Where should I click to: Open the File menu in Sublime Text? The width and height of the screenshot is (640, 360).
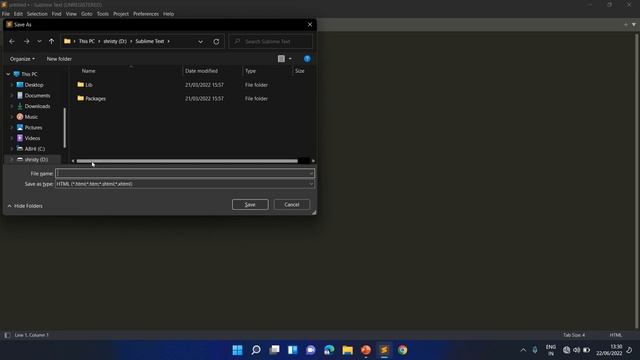(x=6, y=14)
